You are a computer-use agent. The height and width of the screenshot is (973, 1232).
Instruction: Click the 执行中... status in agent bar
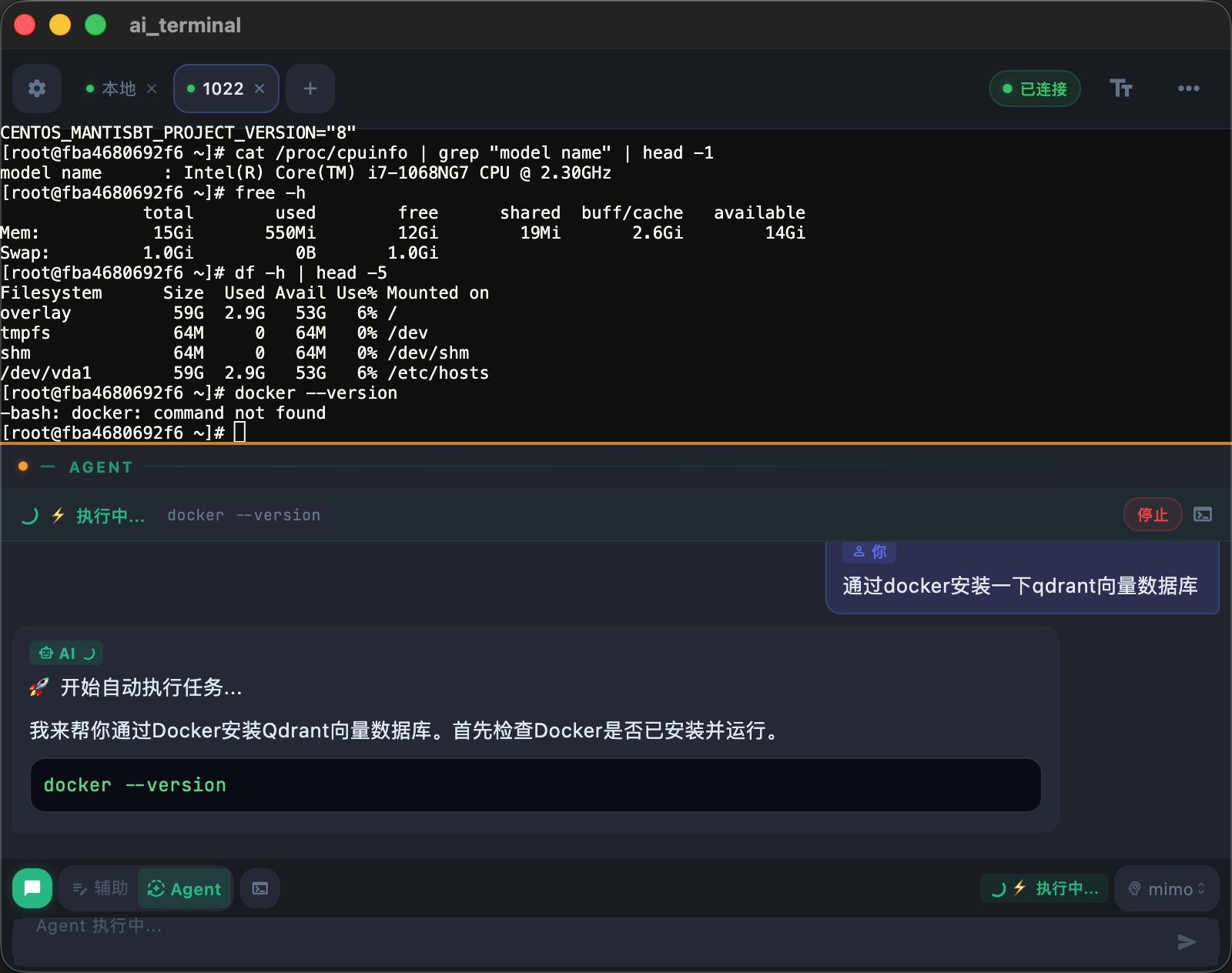[110, 515]
